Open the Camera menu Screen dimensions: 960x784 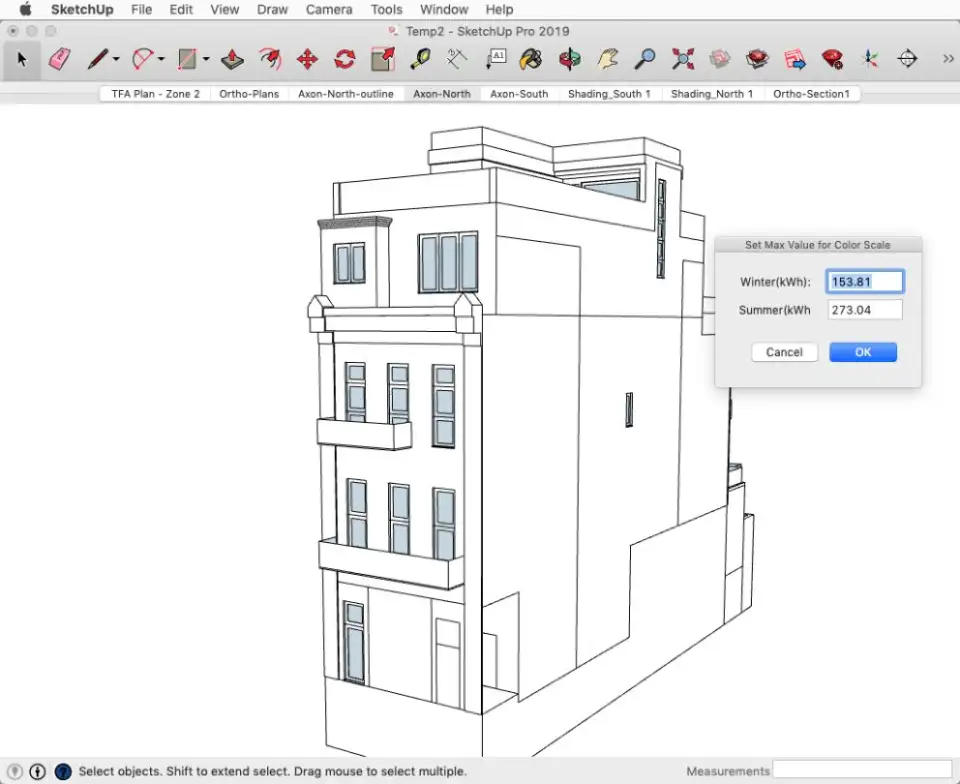click(329, 9)
